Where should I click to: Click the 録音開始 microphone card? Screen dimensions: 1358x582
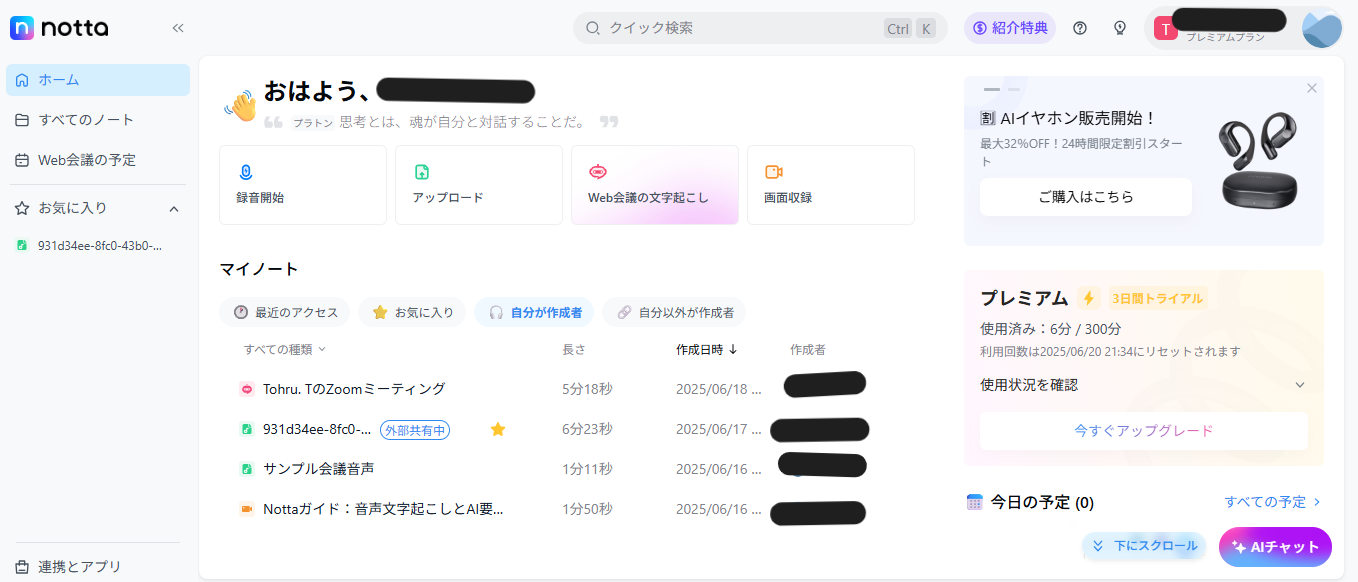[303, 185]
